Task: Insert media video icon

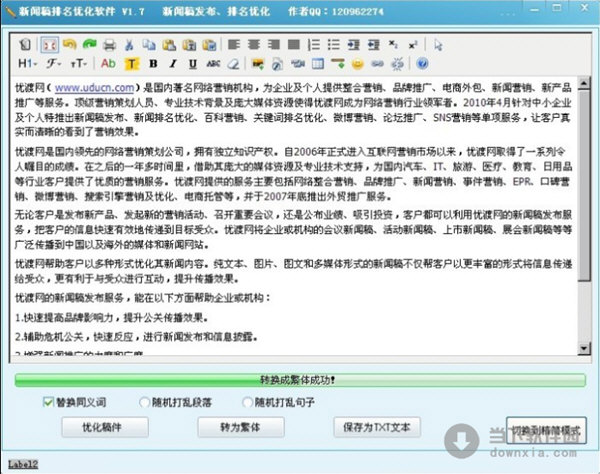Action: [x=298, y=64]
